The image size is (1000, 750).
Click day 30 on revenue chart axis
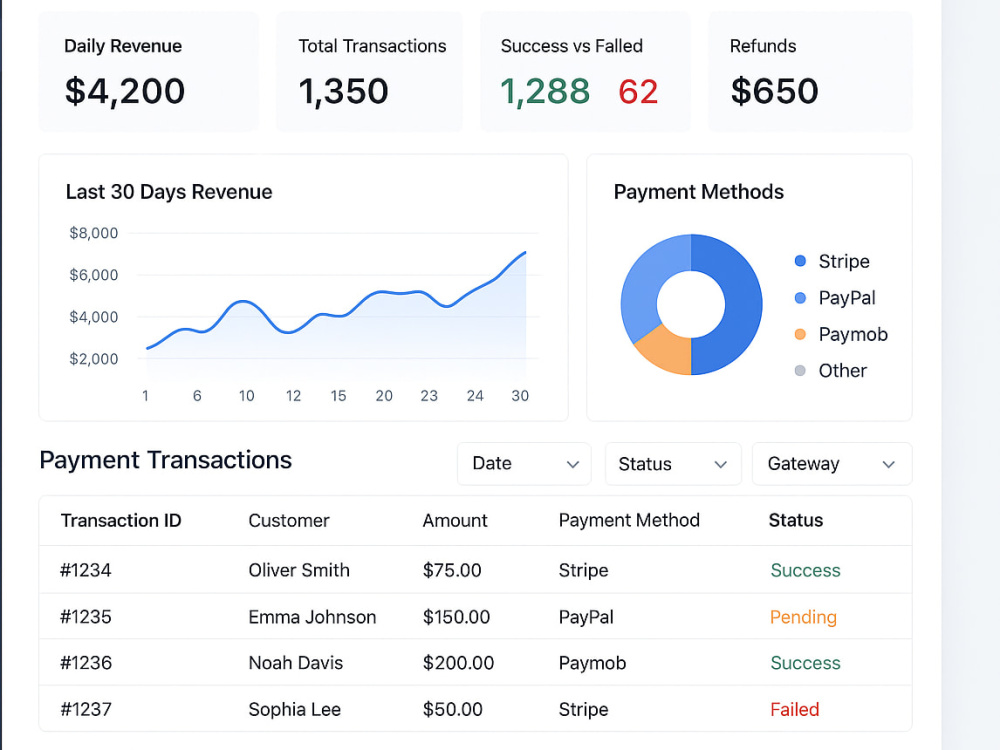pos(520,396)
